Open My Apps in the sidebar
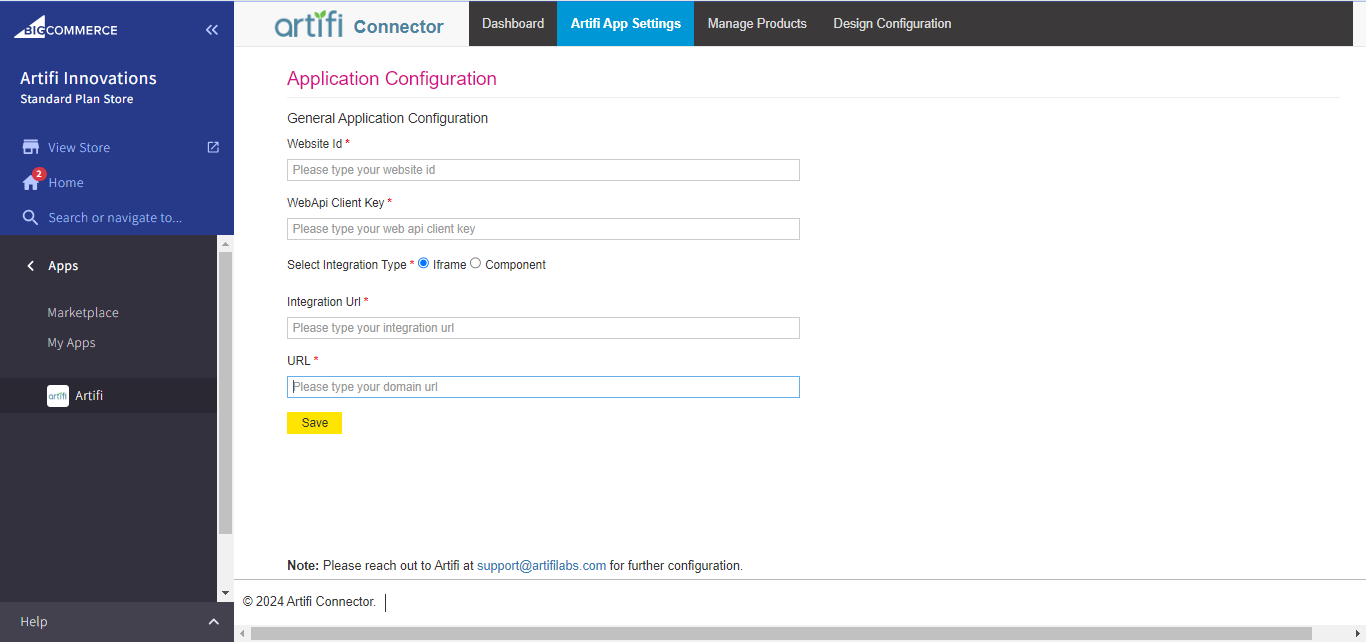1366x642 pixels. coord(72,343)
